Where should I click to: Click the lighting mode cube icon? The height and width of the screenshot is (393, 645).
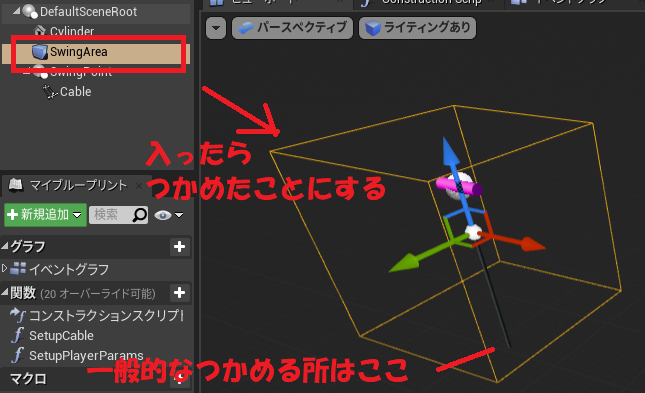373,28
